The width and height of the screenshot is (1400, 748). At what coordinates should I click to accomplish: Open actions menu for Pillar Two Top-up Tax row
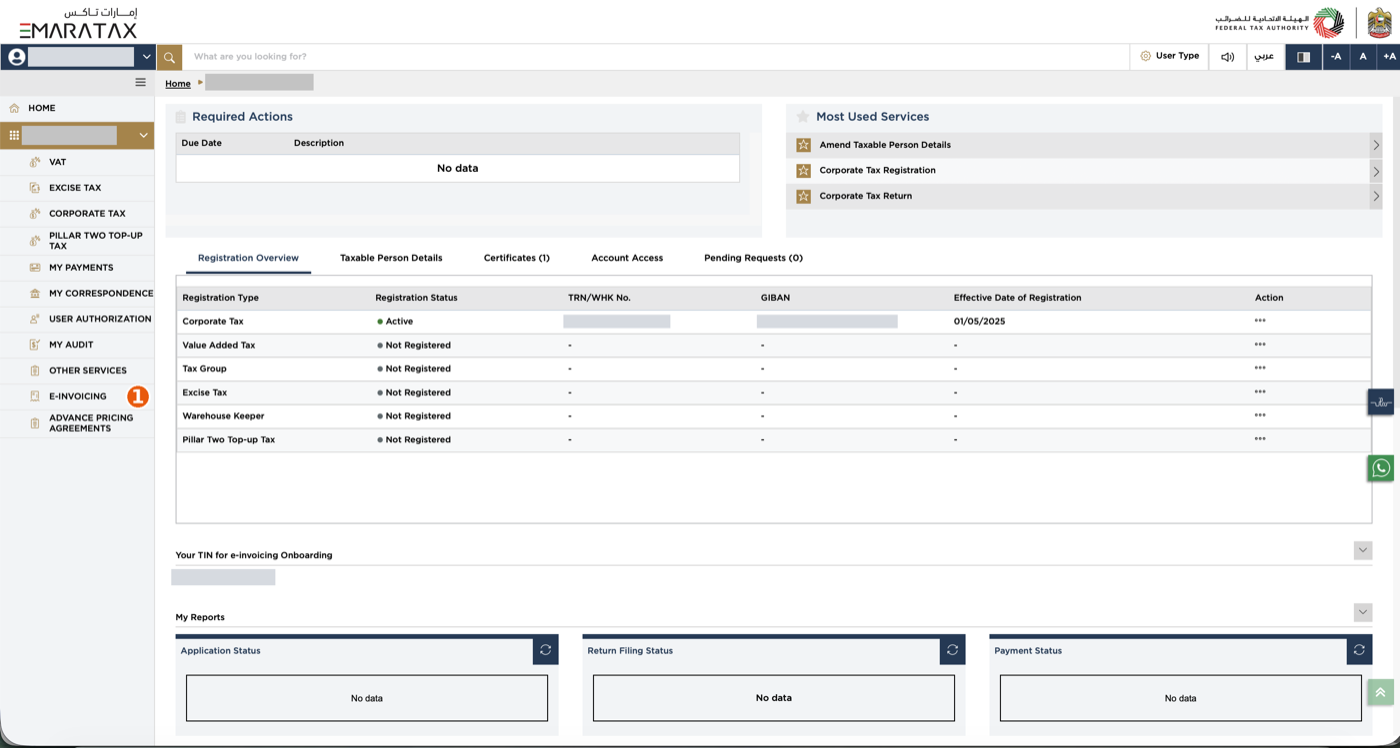point(1260,439)
